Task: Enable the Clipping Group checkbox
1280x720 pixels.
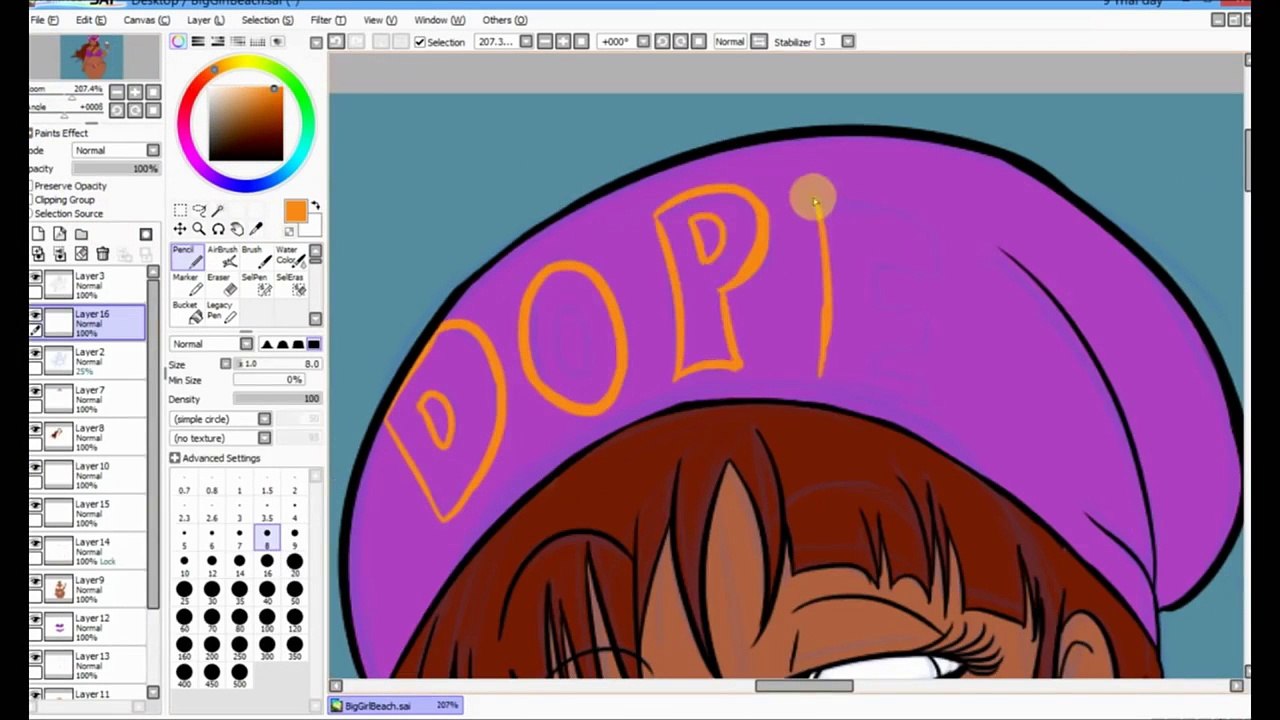Action: 30,200
